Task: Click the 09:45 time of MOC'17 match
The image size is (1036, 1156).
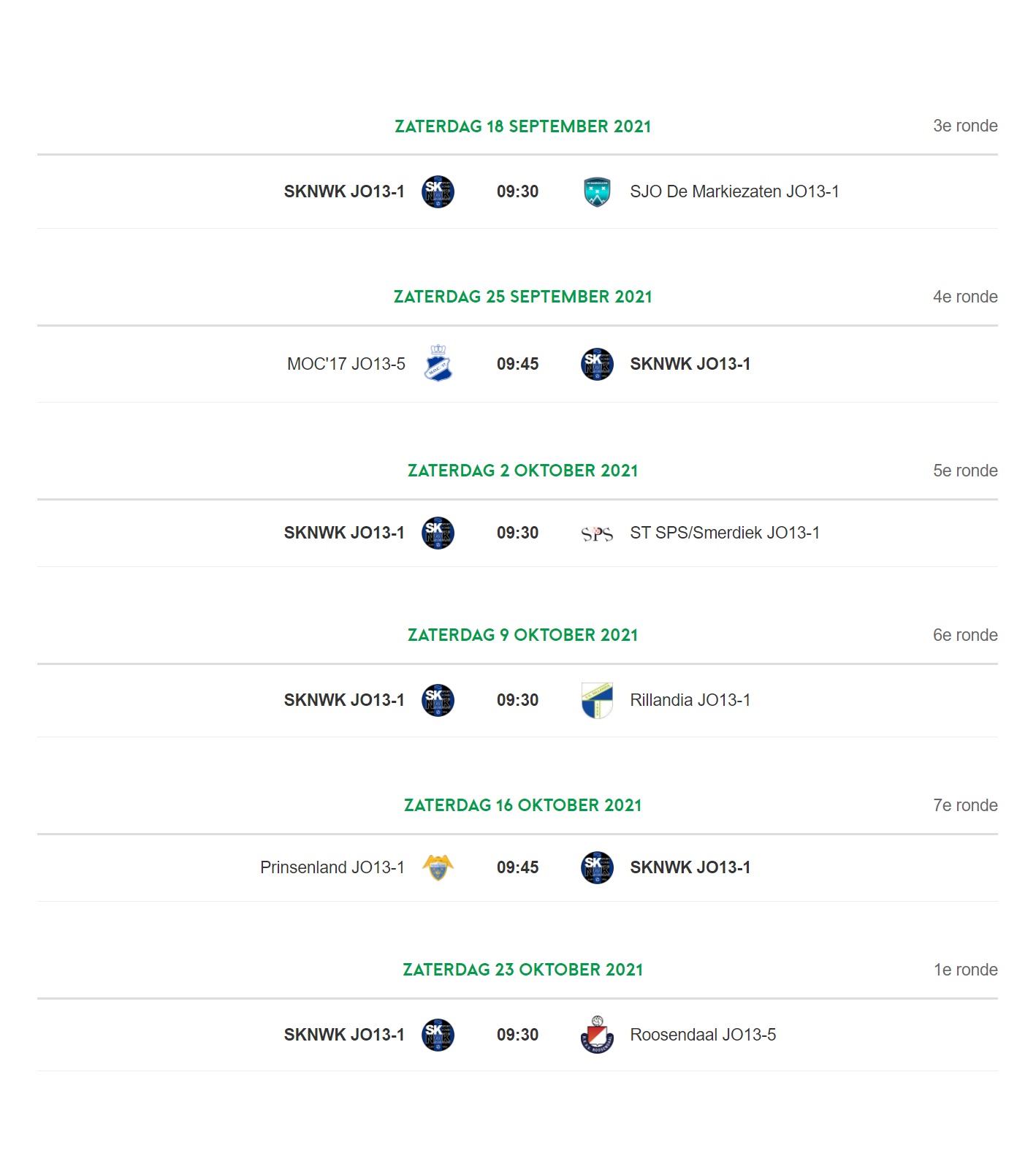Action: [517, 364]
